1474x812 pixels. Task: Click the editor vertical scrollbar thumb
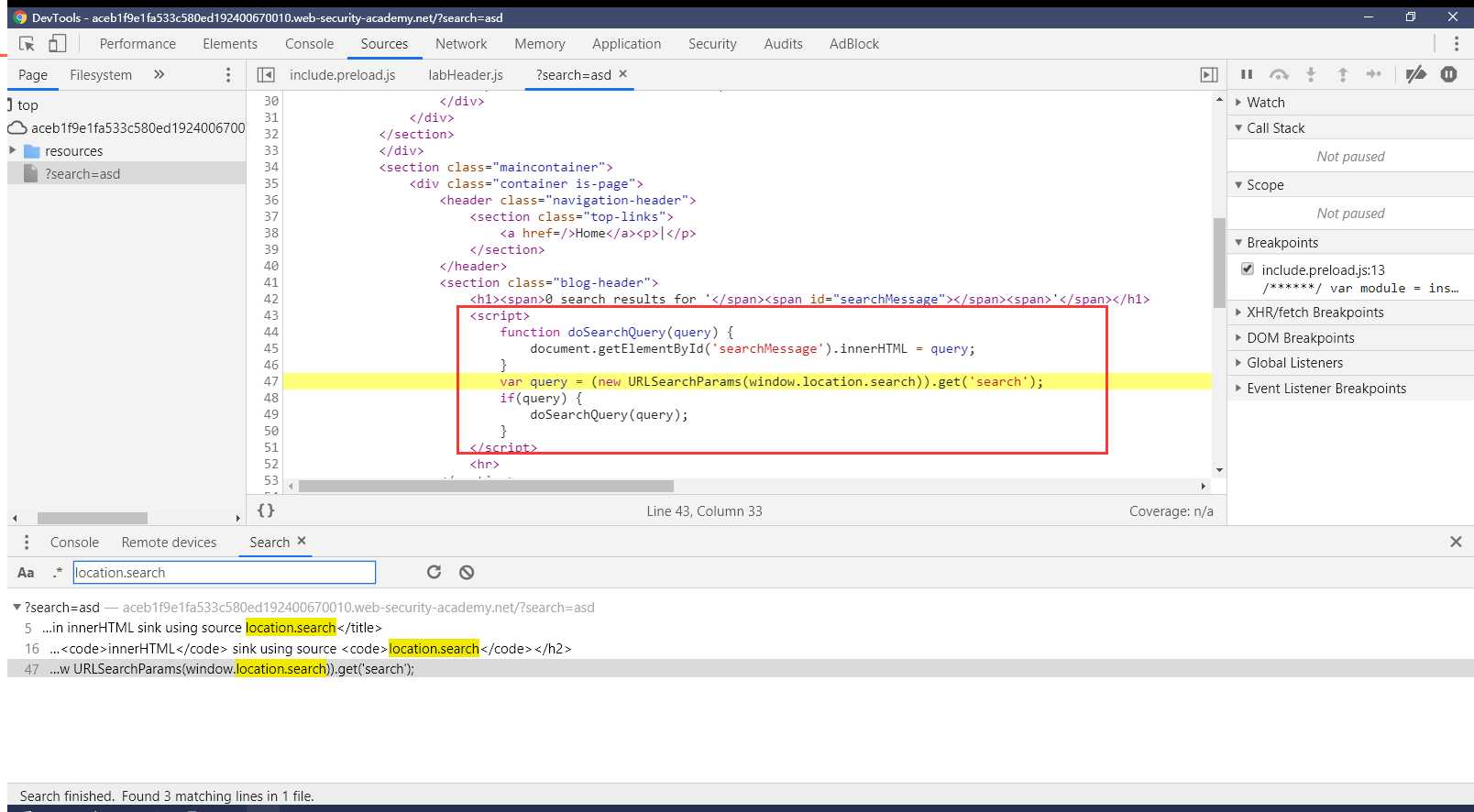click(x=1218, y=263)
